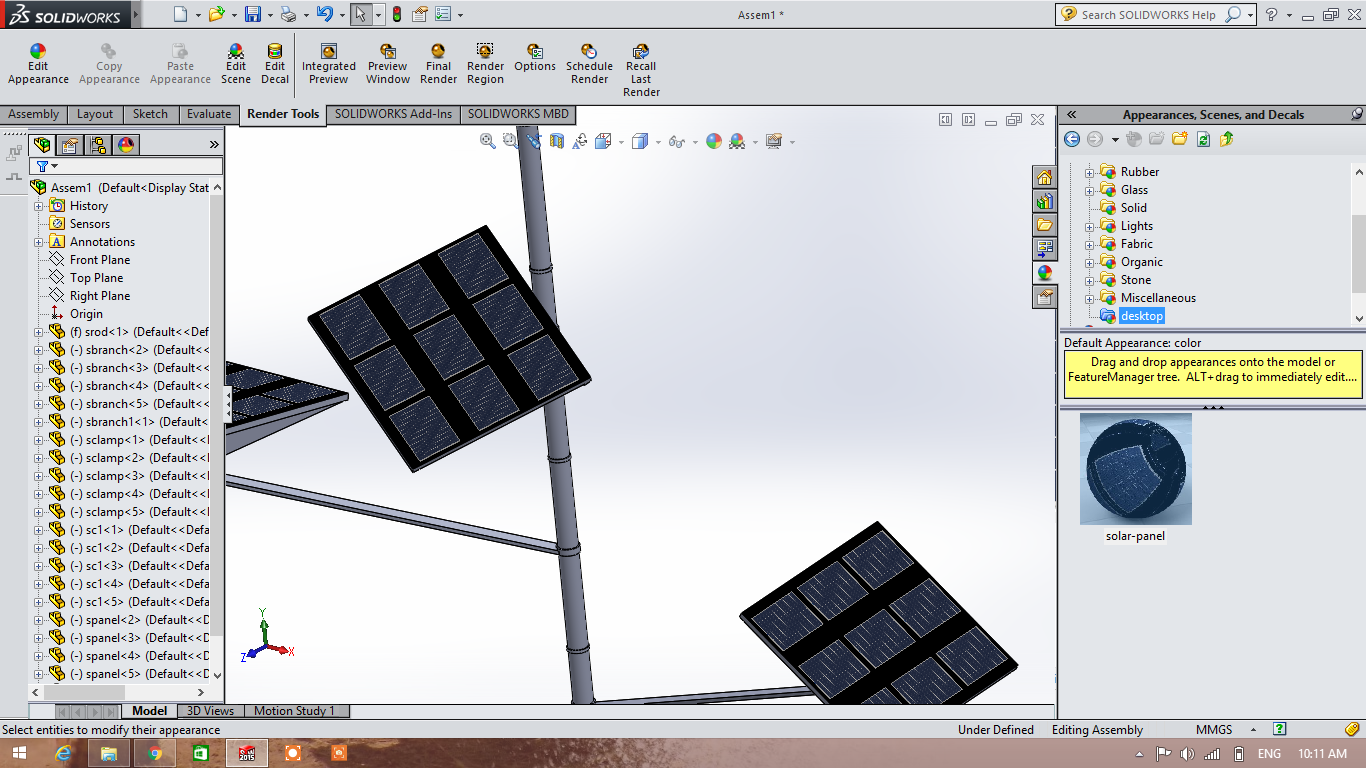Expand the Miscellaneous appearances folder
This screenshot has height=768, width=1366.
click(x=1089, y=298)
